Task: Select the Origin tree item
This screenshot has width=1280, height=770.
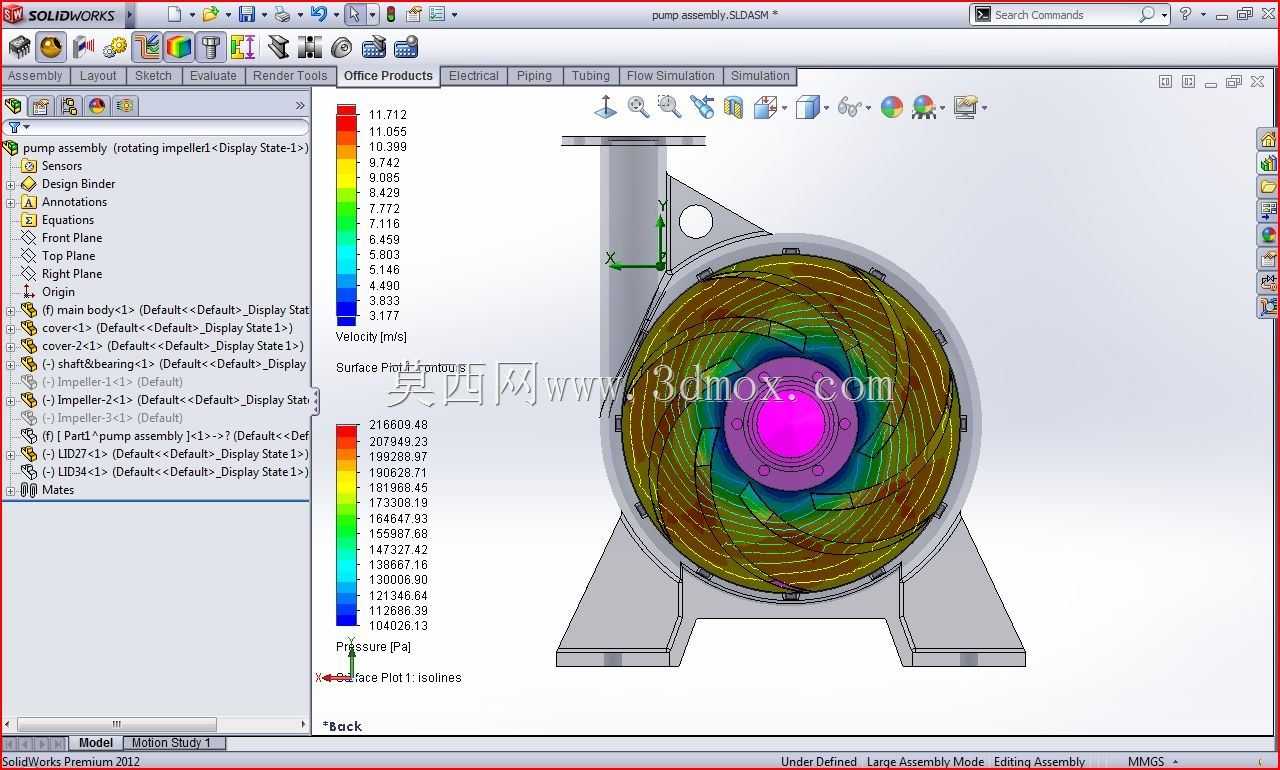Action: [58, 292]
